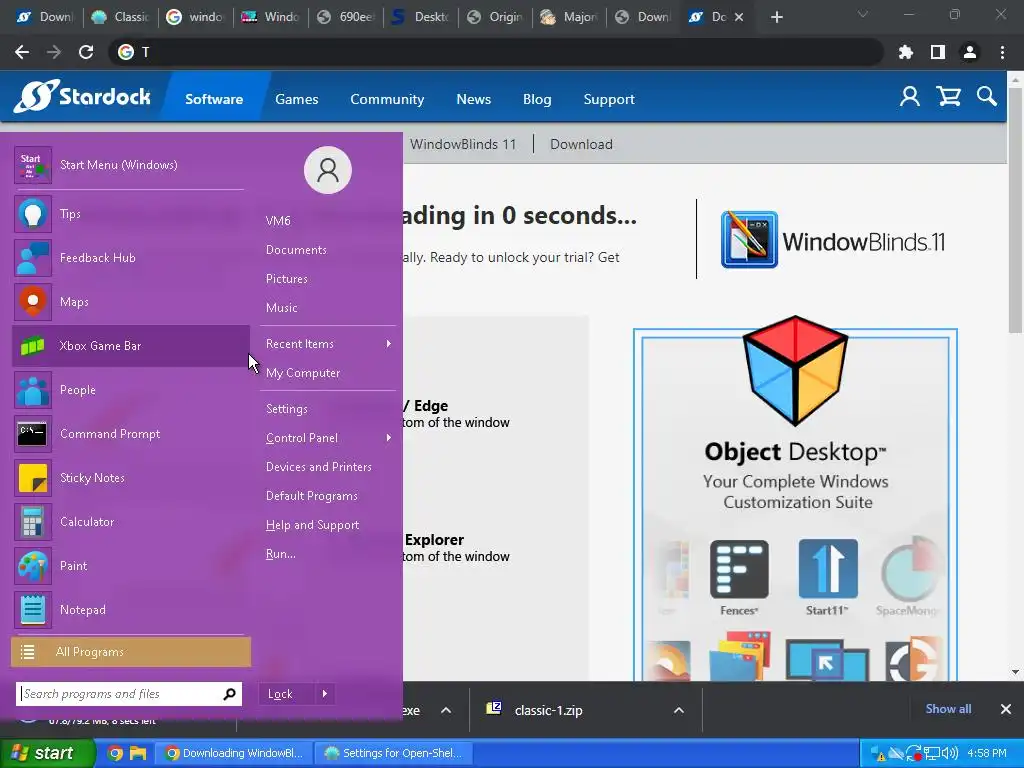This screenshot has height=768, width=1024.
Task: Click WindowBlinds 11 breadcrumb link
Action: pos(463,144)
